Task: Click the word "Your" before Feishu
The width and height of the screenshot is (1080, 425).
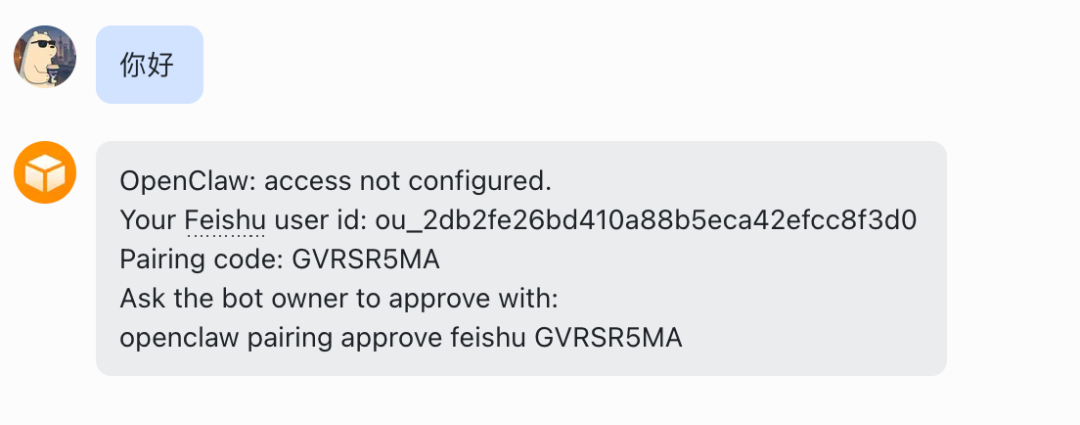Action: [x=149, y=220]
